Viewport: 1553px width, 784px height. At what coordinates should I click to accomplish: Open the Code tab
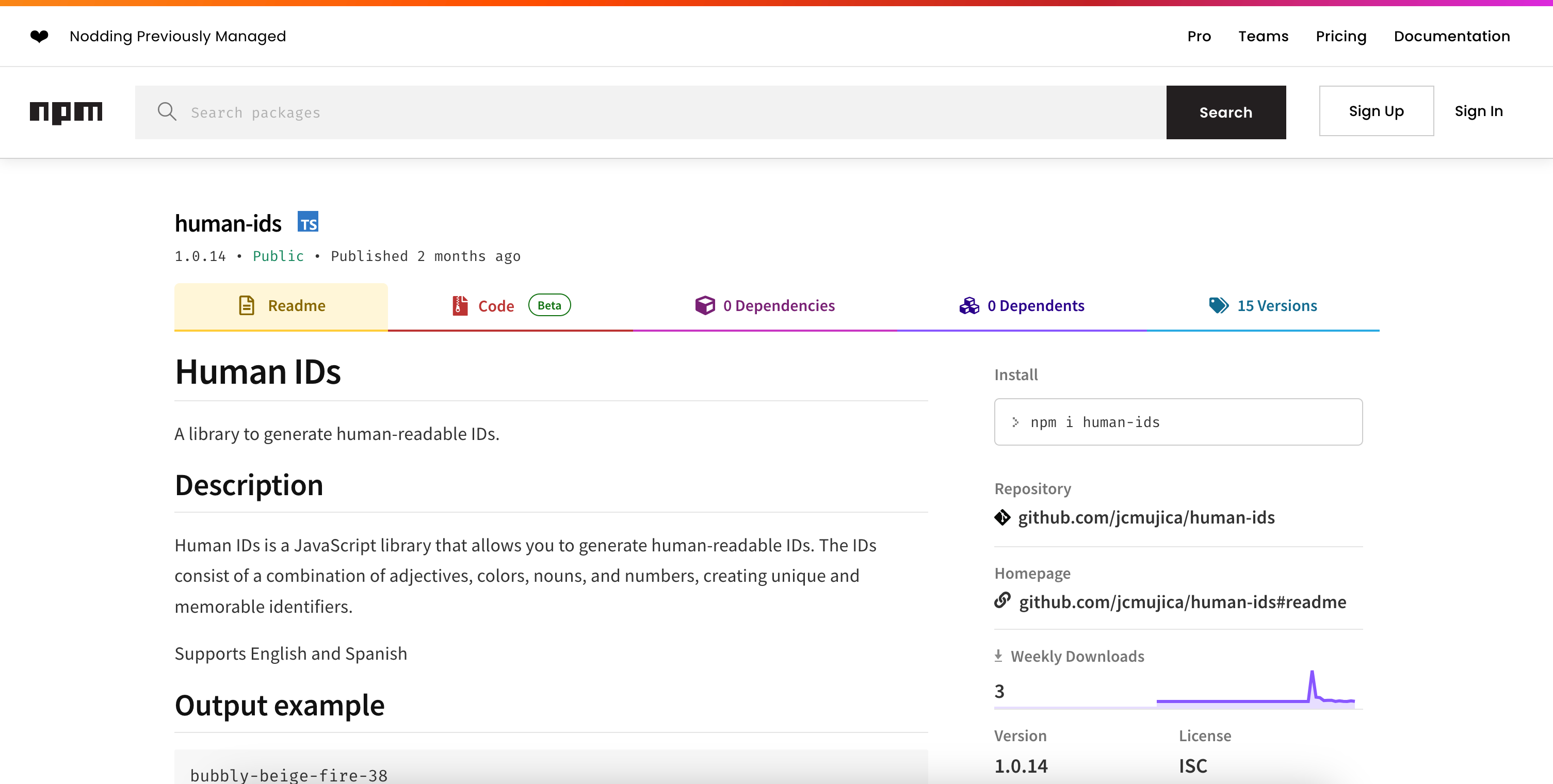[x=510, y=306]
